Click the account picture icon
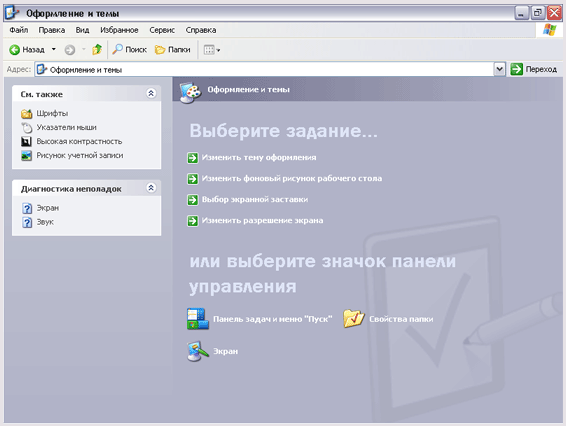Image resolution: width=566 pixels, height=426 pixels. point(26,156)
